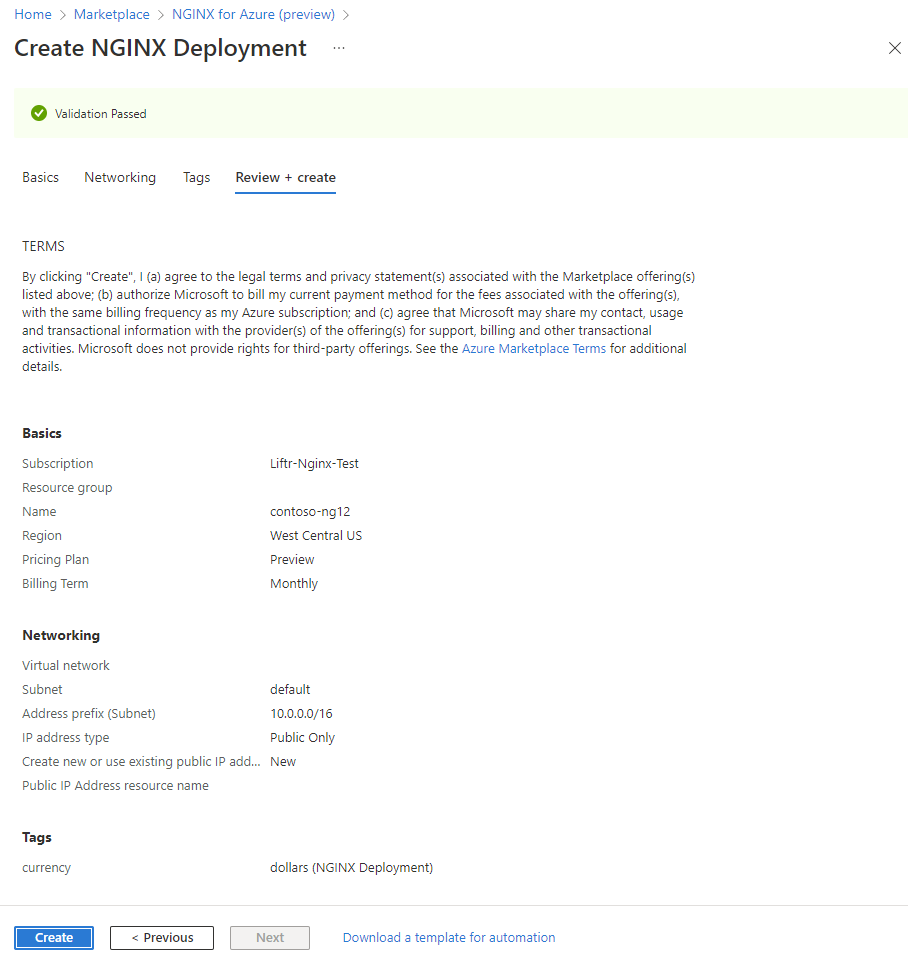Click the Pricing Plan label
Viewport: 908px width, 967px height.
[56, 560]
